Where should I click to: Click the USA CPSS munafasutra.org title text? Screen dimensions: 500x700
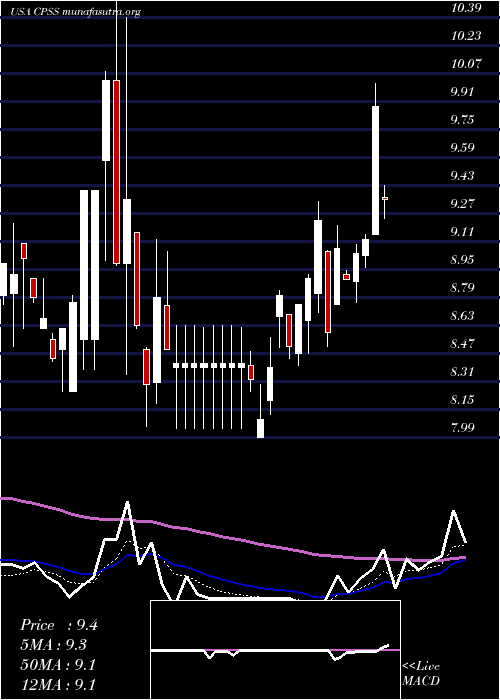pos(75,12)
